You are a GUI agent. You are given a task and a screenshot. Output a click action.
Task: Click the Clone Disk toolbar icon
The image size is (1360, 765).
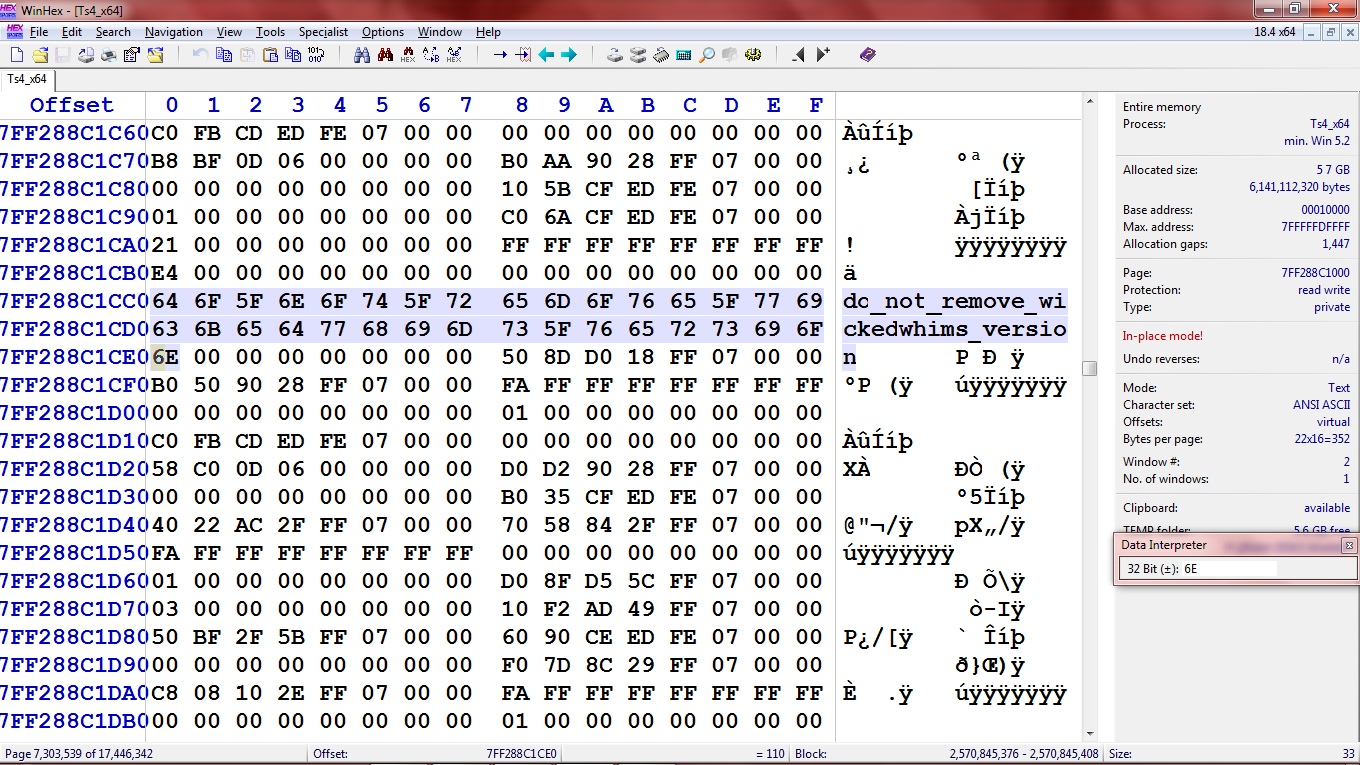[x=638, y=55]
